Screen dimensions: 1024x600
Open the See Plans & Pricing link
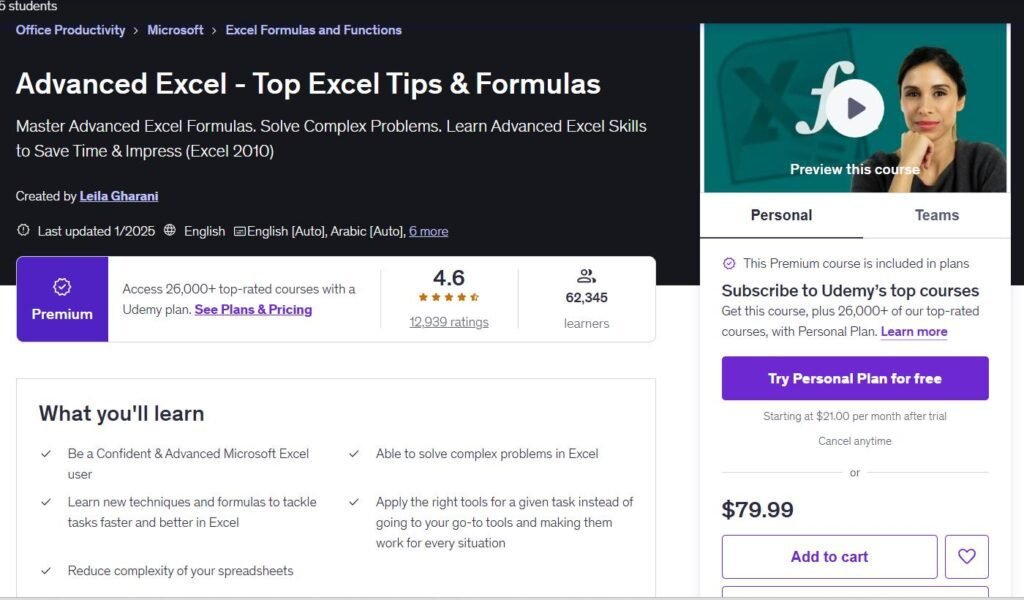pos(253,309)
